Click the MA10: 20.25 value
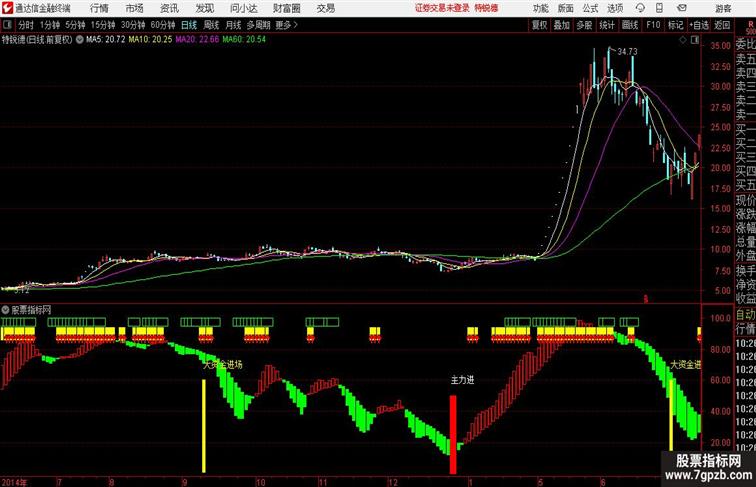Screen dimensions: 756x487 pos(150,40)
